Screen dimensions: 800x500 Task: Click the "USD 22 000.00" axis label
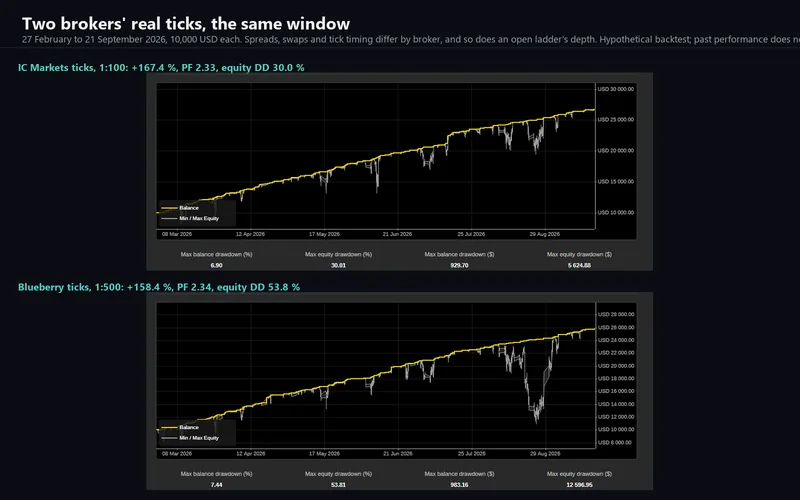(x=616, y=353)
